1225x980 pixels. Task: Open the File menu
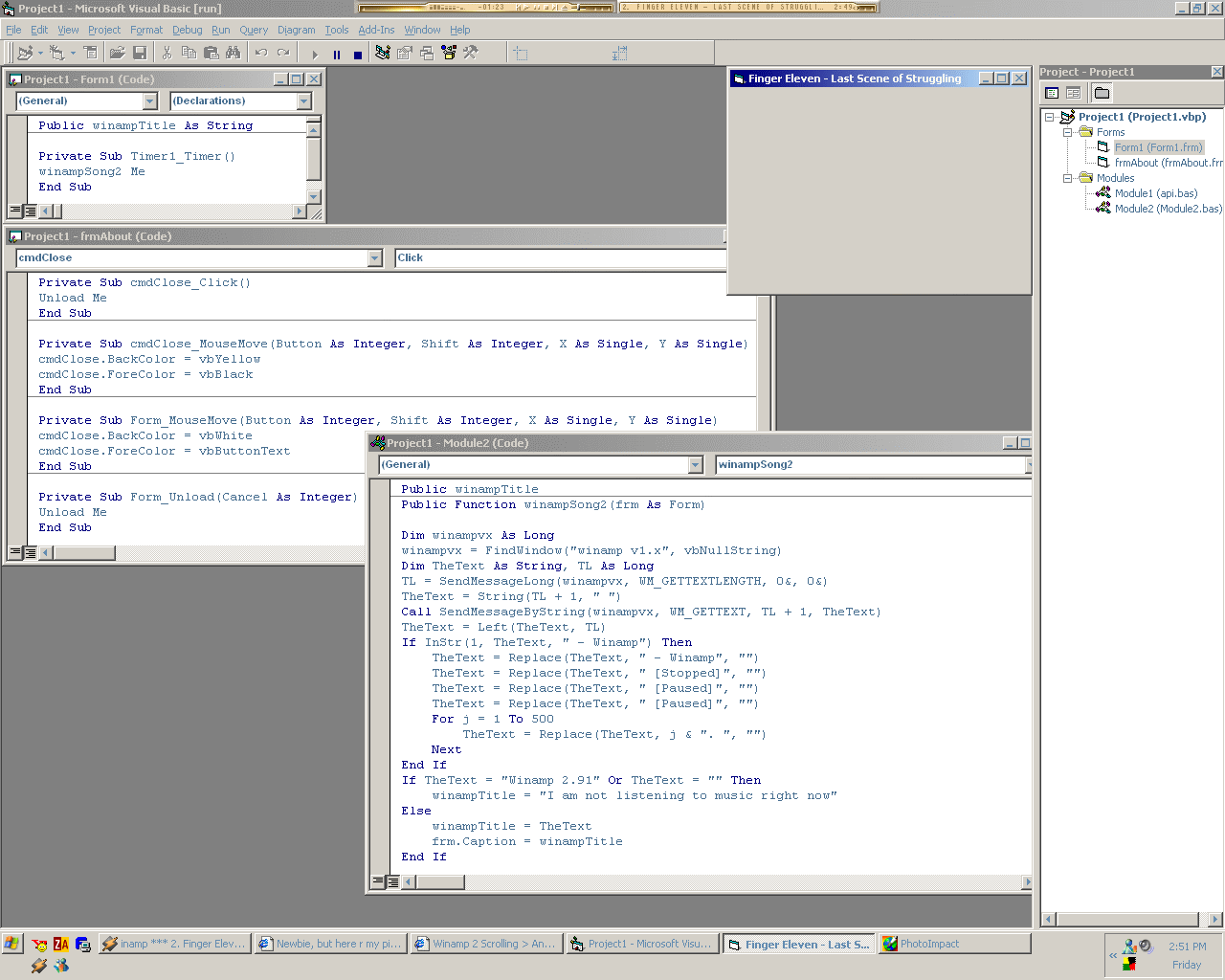[x=13, y=30]
